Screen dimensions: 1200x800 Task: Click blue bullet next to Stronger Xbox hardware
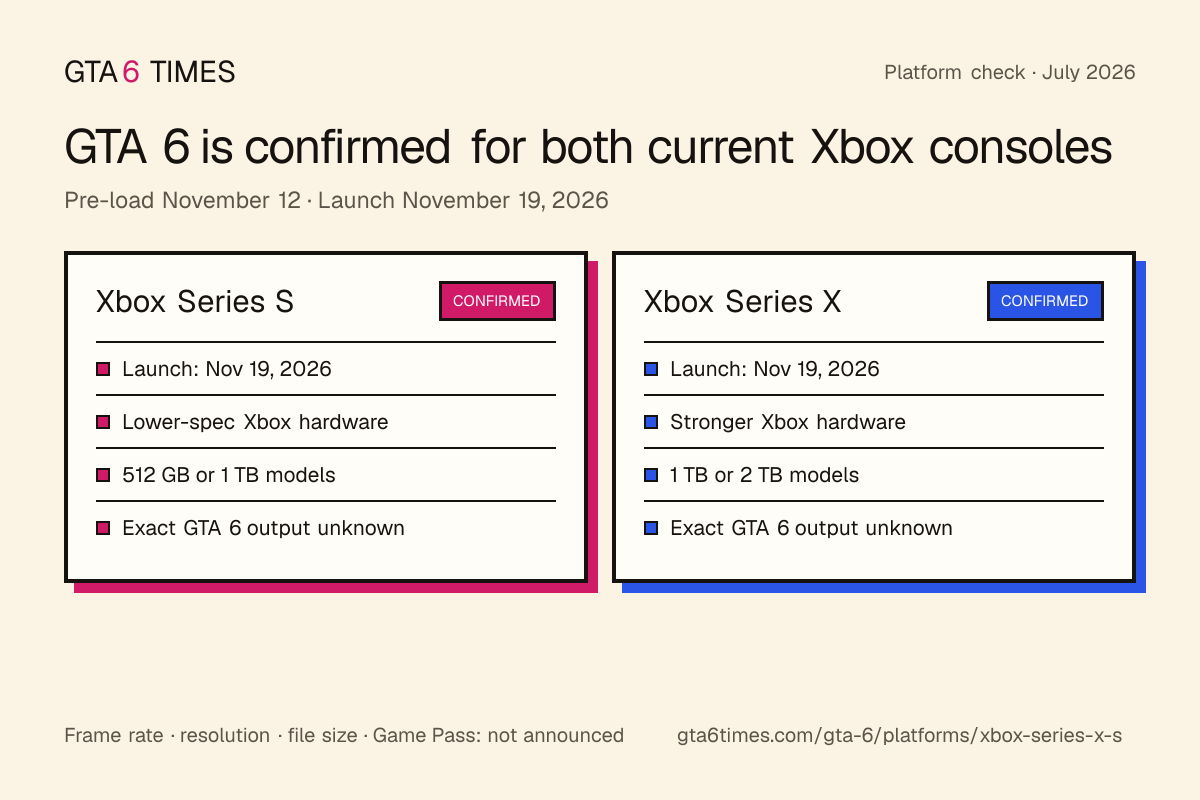[x=650, y=422]
